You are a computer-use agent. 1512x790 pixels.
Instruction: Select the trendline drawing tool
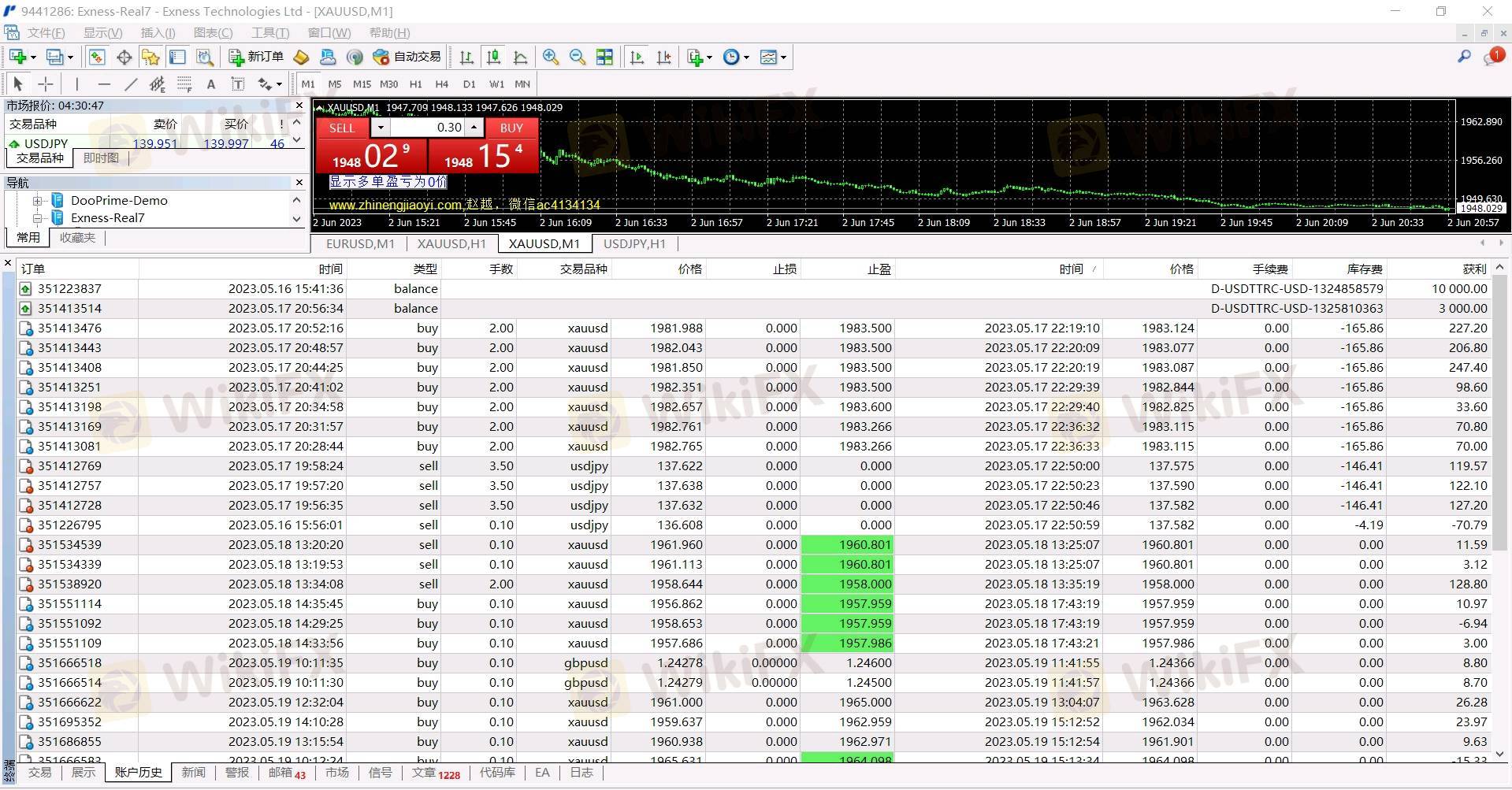point(131,83)
